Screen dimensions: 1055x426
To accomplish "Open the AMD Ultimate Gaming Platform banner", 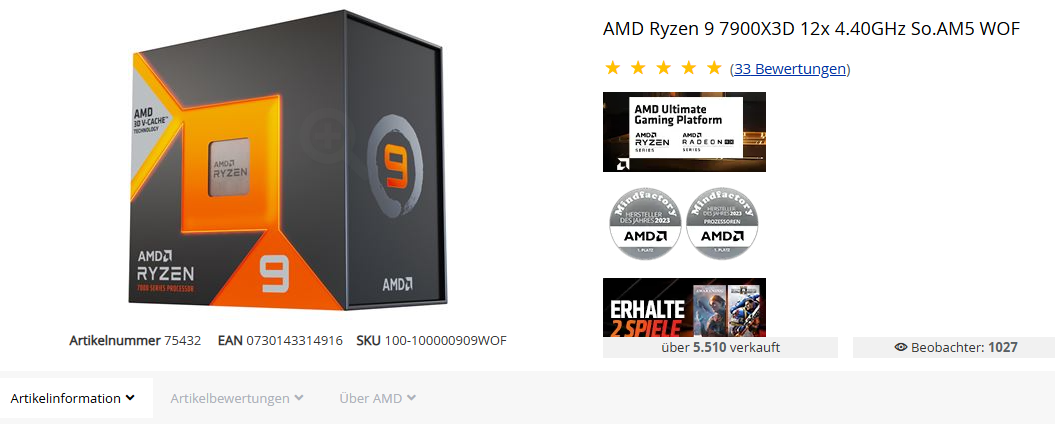I will click(x=684, y=132).
